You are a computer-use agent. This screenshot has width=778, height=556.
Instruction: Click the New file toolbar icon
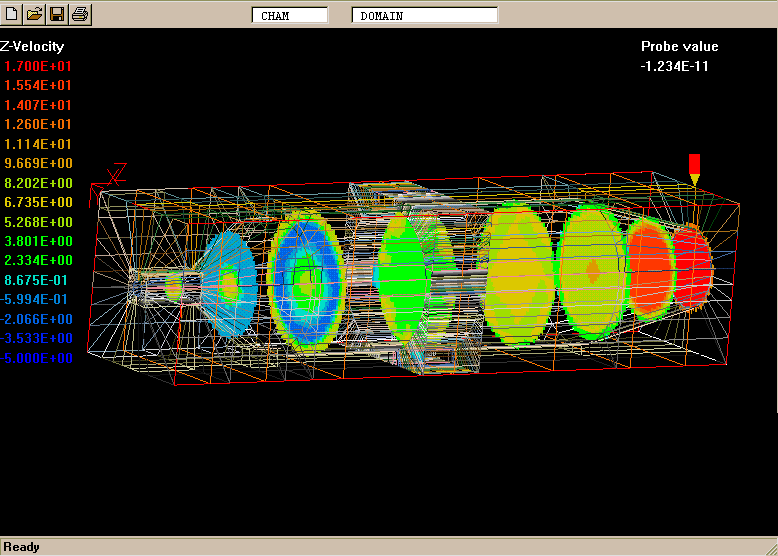[x=12, y=14]
